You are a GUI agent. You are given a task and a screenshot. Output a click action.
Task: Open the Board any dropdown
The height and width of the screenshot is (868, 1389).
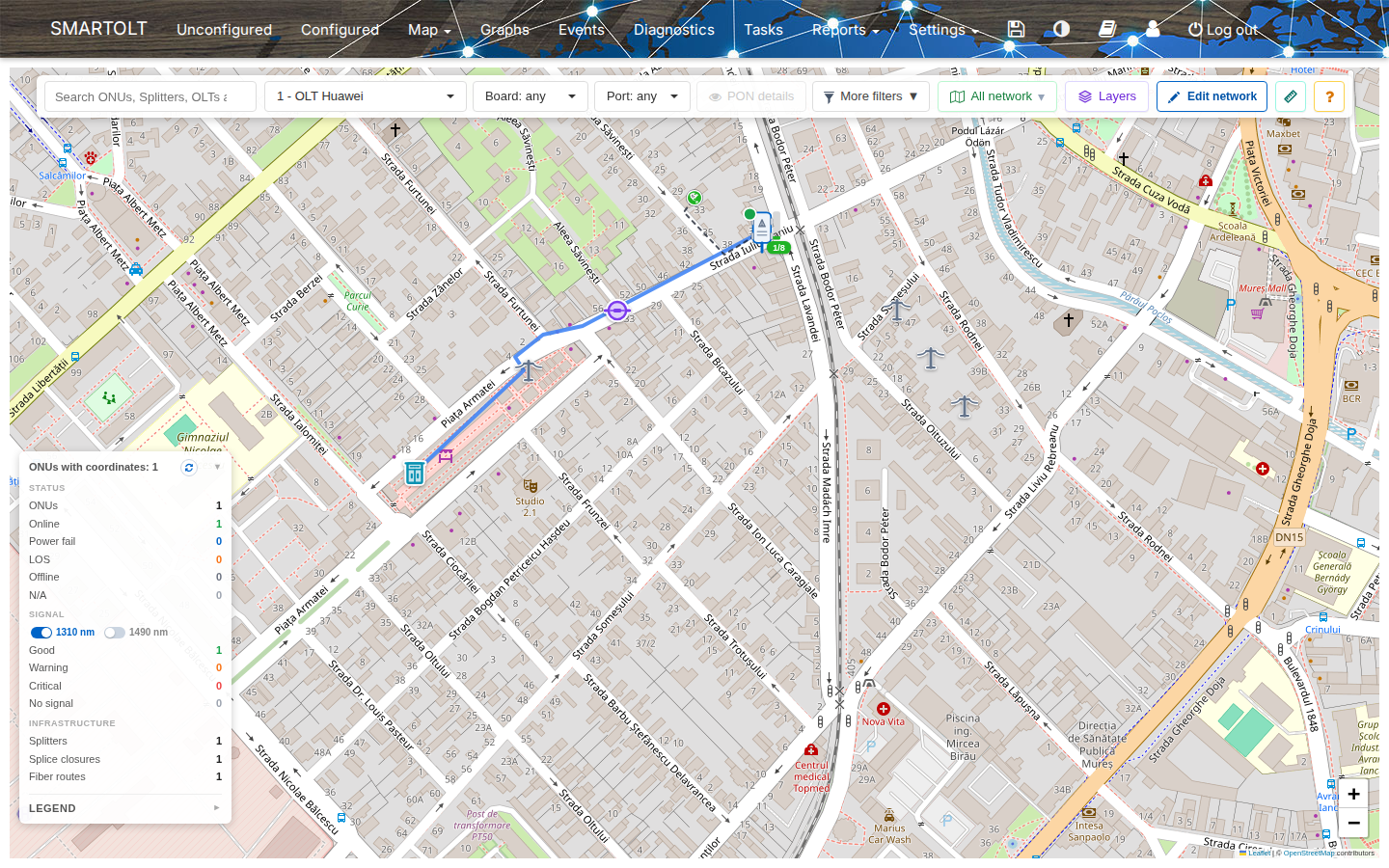pos(531,96)
